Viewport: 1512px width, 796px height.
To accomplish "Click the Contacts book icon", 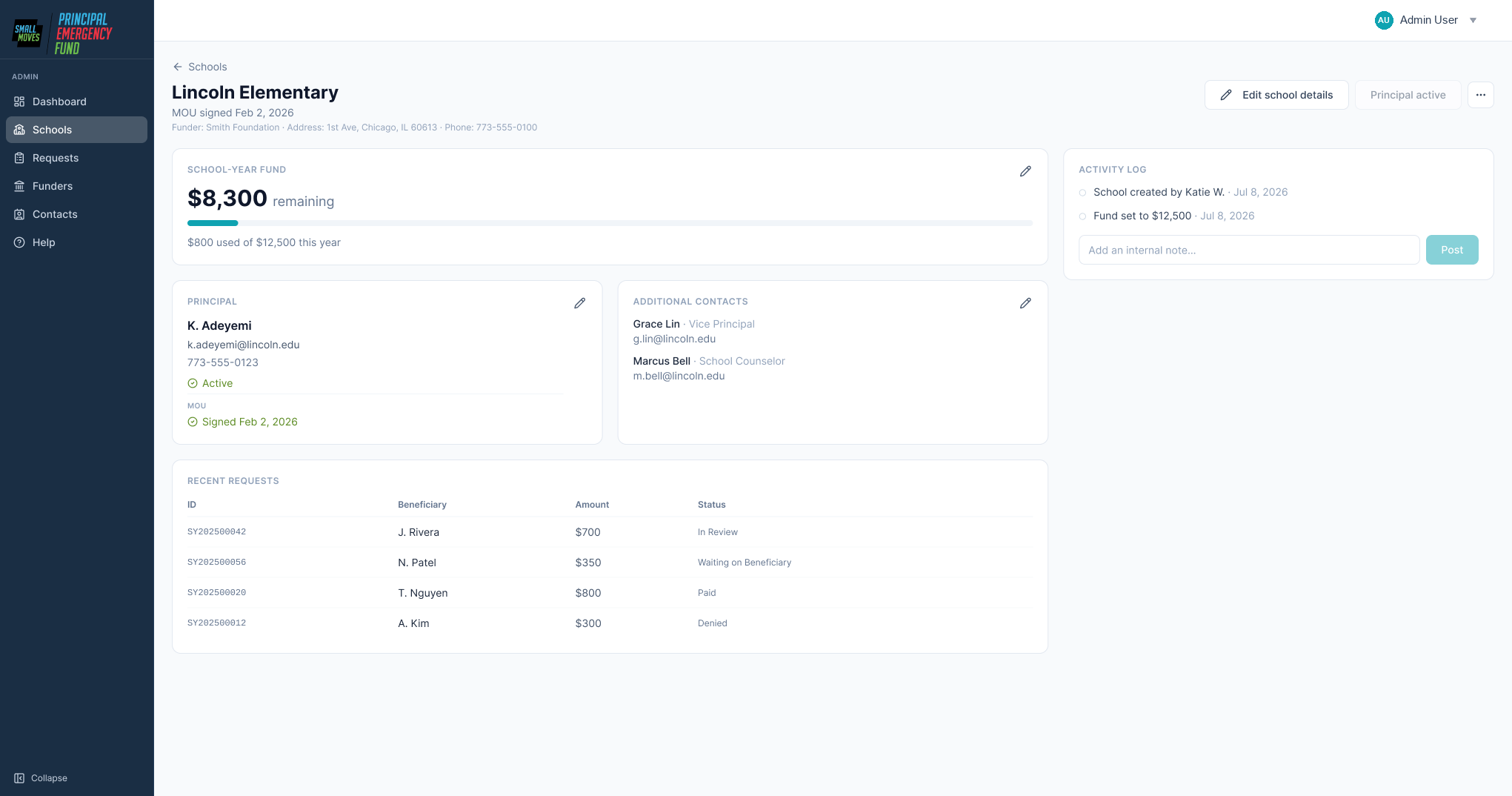I will tap(19, 214).
